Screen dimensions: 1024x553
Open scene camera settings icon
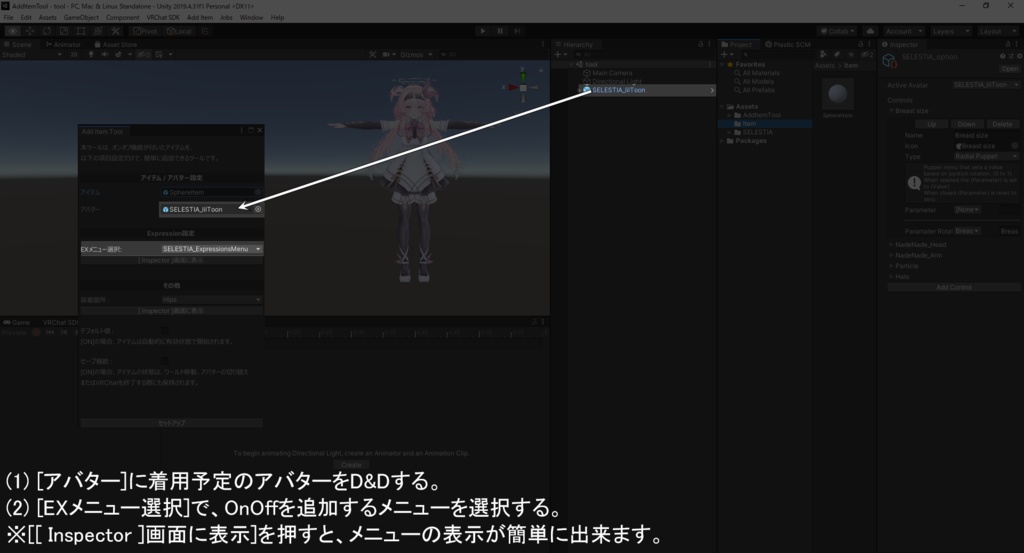[x=387, y=55]
